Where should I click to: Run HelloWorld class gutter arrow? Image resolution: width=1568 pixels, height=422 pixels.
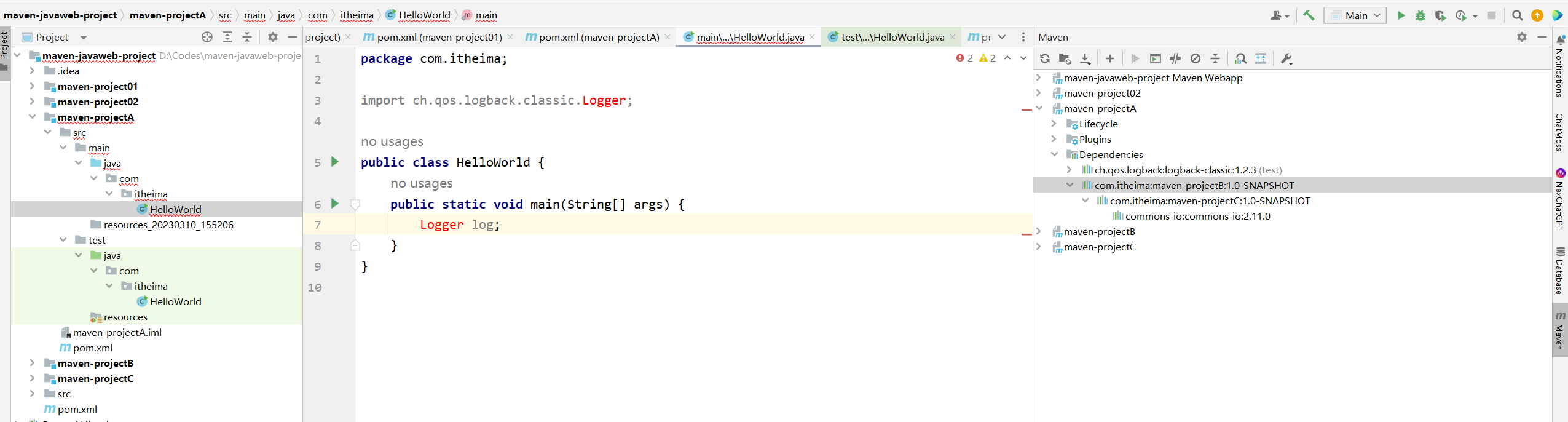(x=335, y=162)
